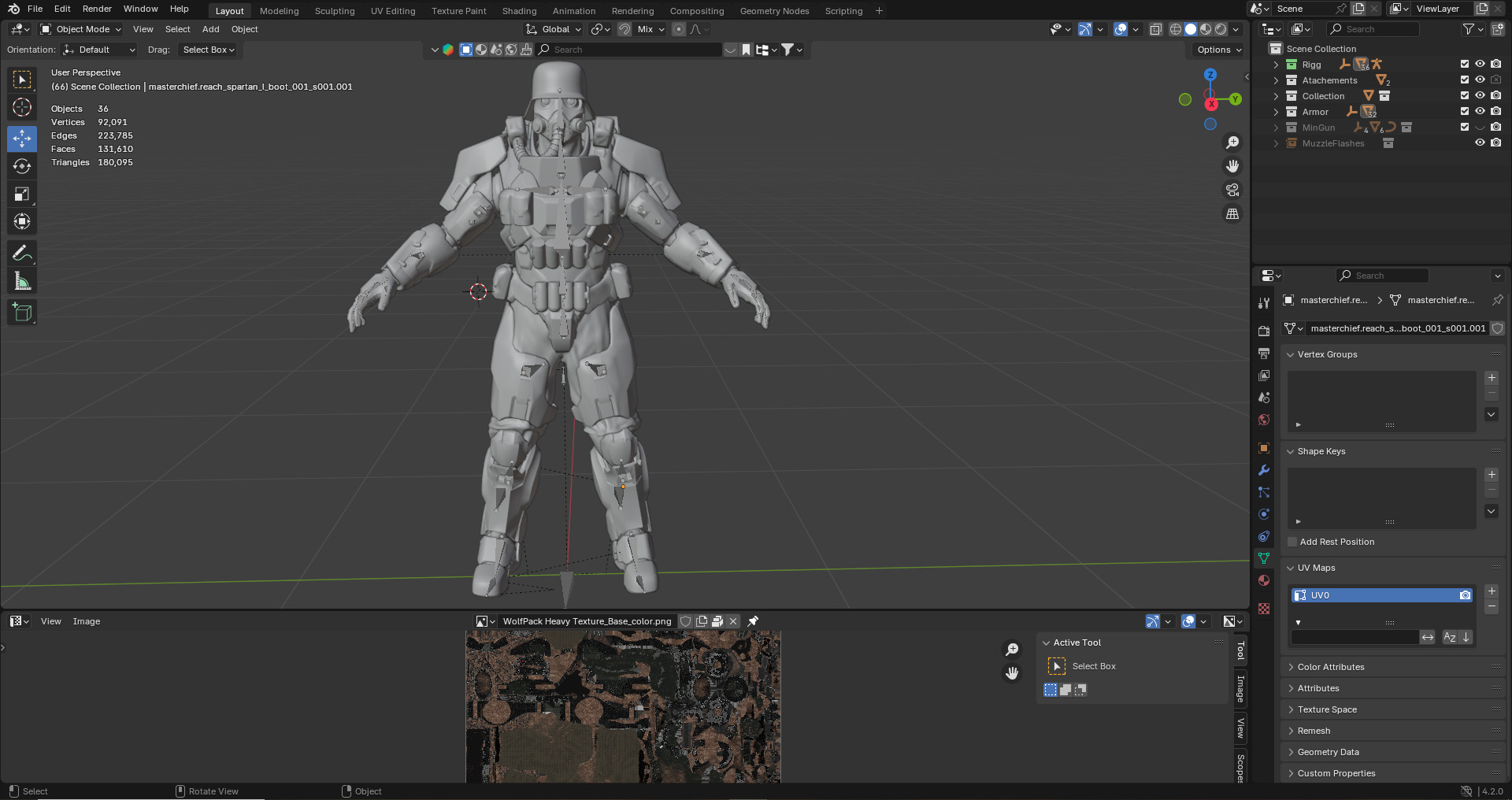Select the Add Cube tool
This screenshot has height=800, width=1512.
[22, 313]
